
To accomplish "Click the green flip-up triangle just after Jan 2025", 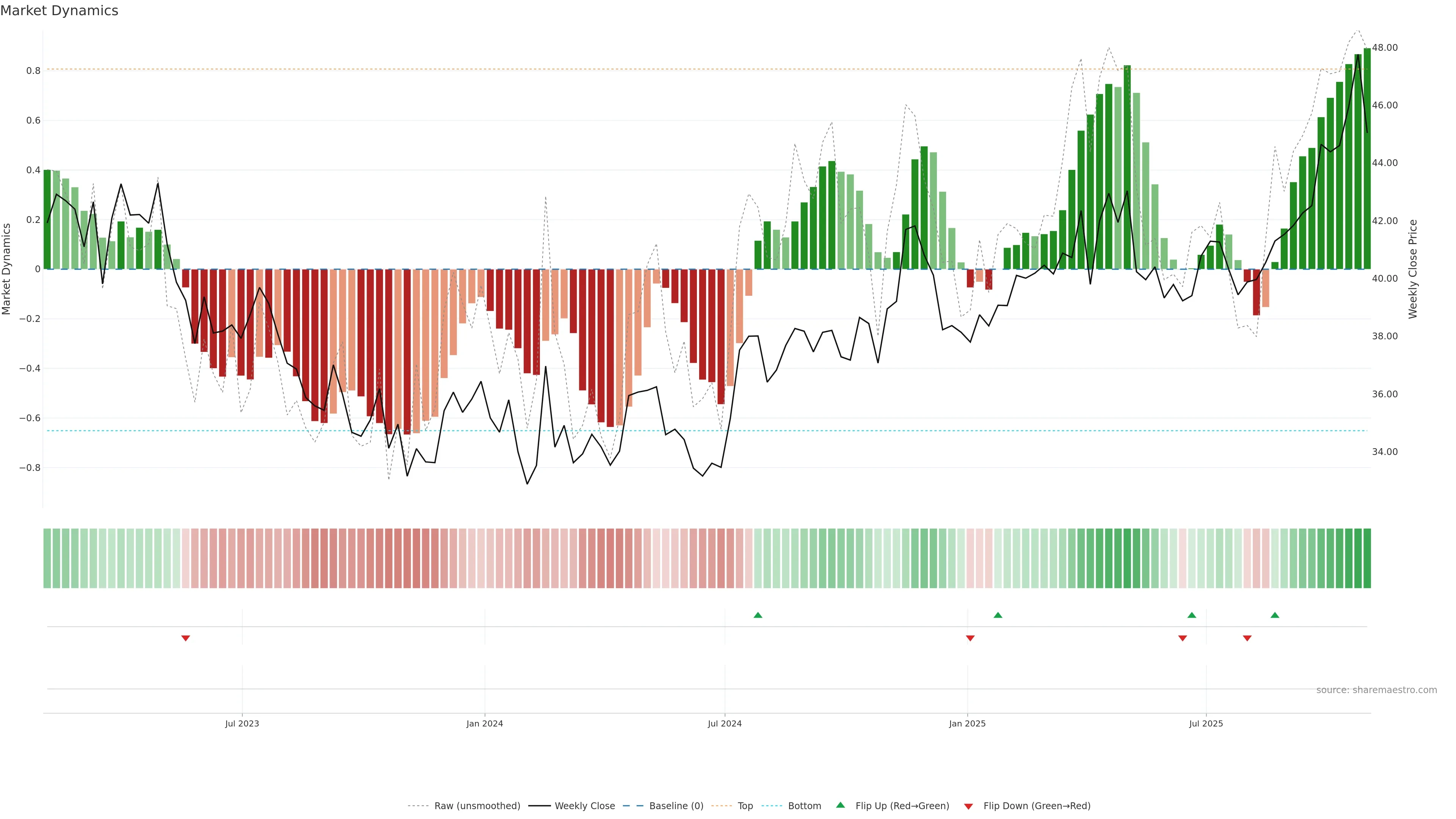I will point(998,615).
